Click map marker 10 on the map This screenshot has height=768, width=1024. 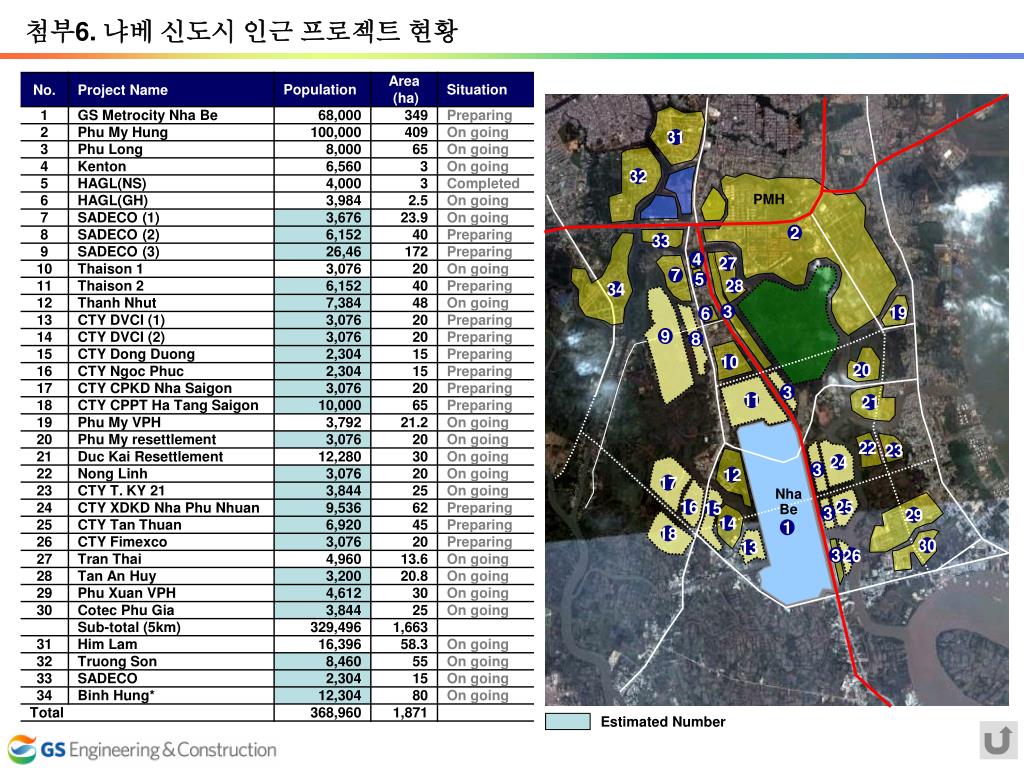click(x=729, y=362)
